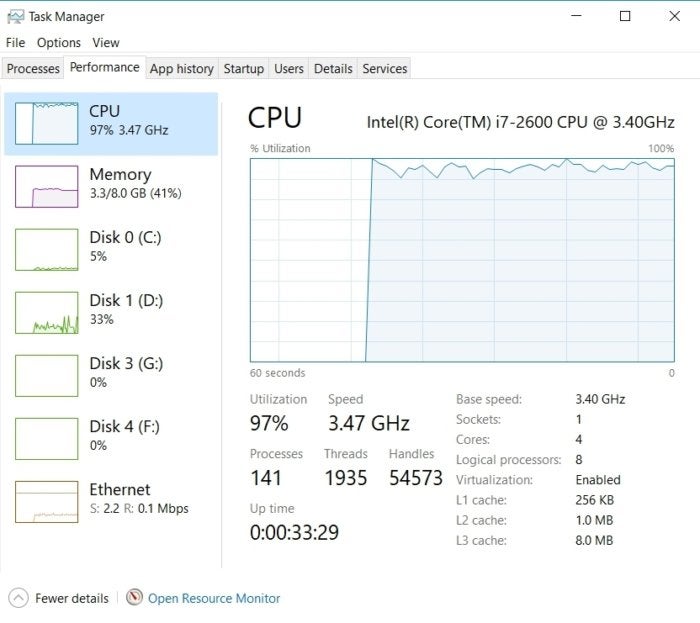
Task: Click the Disk 1 (D:) graph thumbnail
Action: point(46,312)
